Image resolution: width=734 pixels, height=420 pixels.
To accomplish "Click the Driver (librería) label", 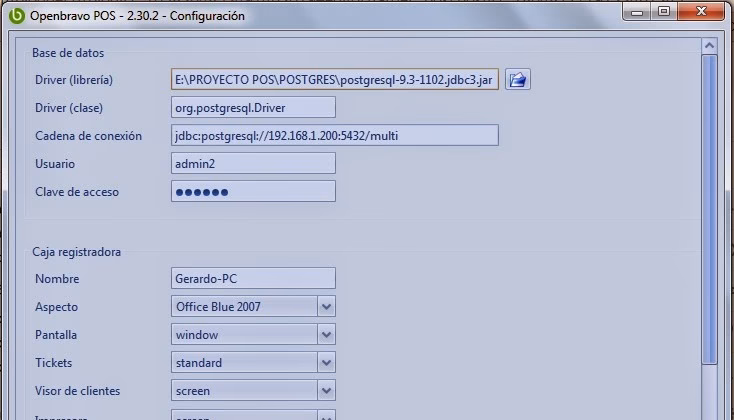I will [74, 80].
